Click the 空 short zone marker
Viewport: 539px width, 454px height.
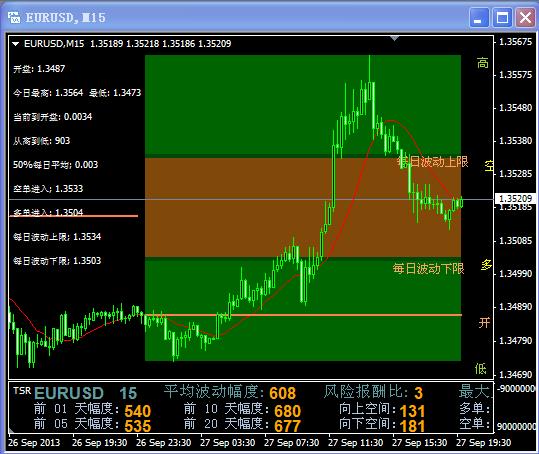click(489, 166)
